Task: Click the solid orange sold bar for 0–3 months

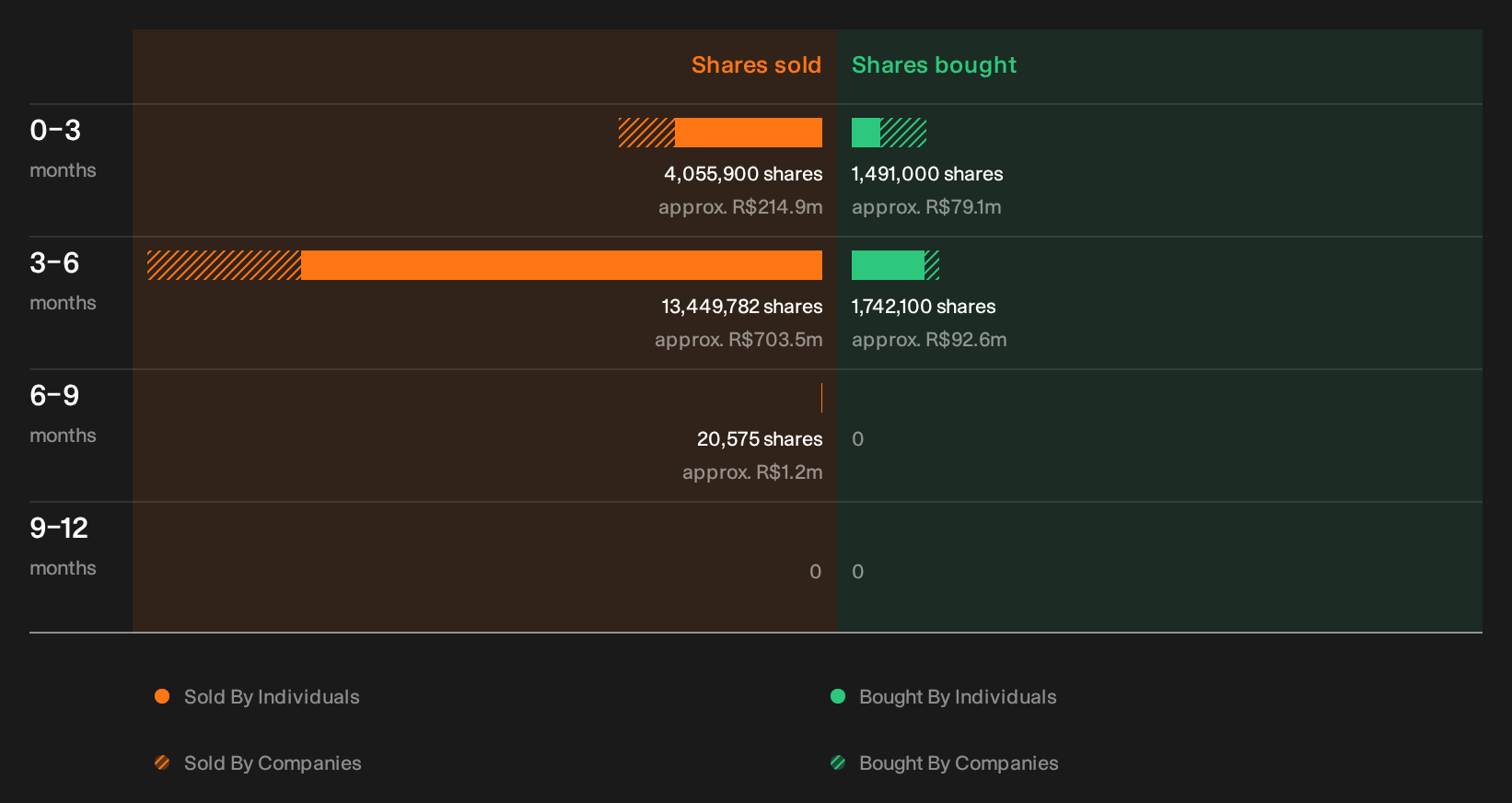Action: (749, 133)
